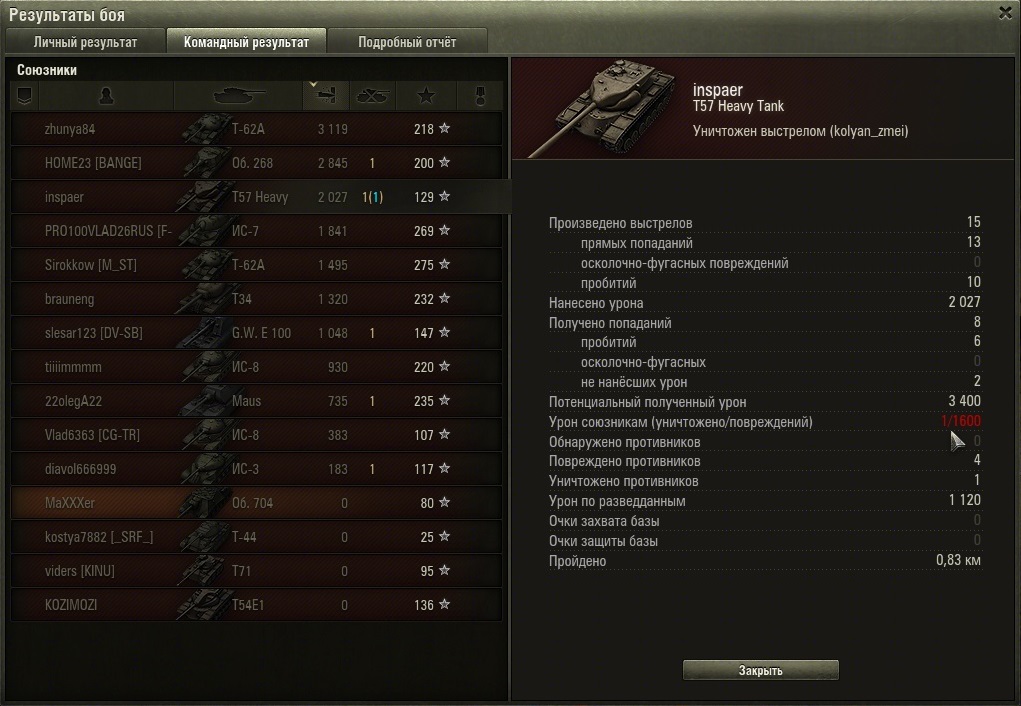Click T57 Heavy Tank image thumbnail

tap(601, 109)
